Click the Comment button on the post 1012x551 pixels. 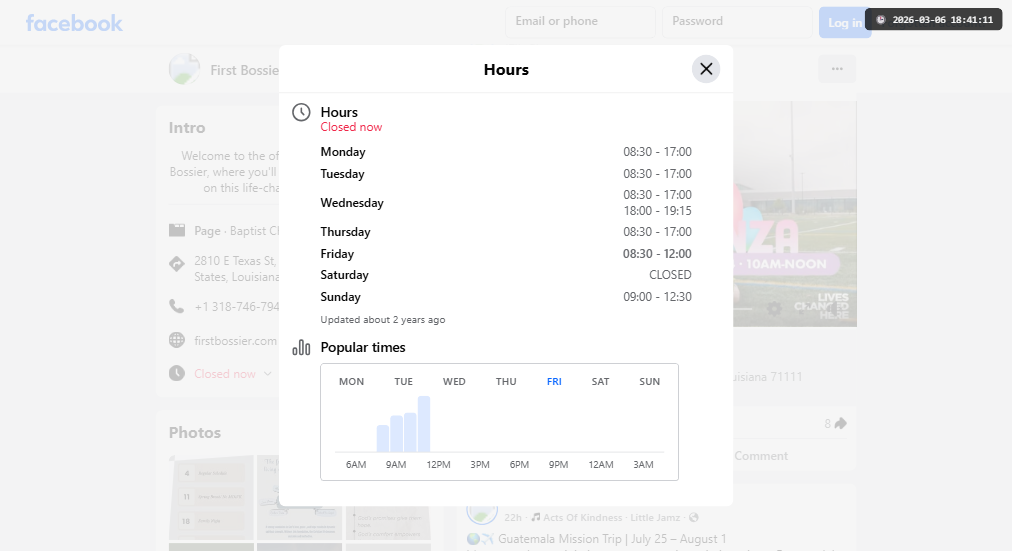click(762, 456)
